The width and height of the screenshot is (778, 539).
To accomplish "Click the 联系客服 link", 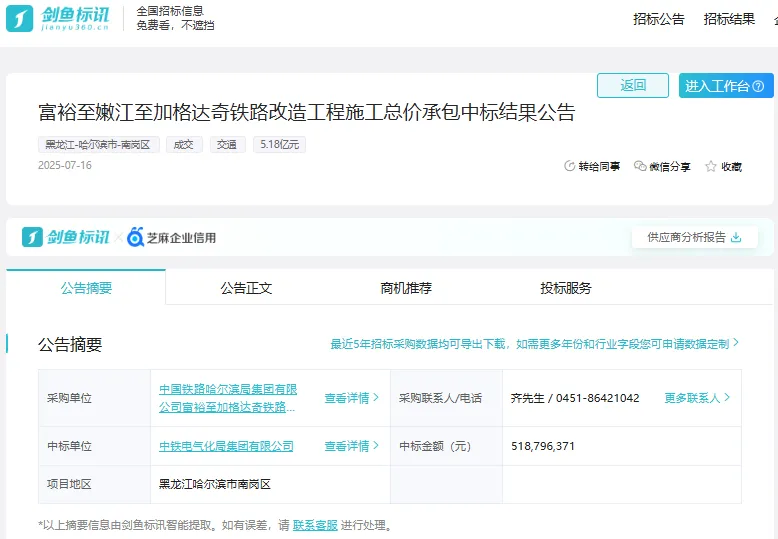I will pyautogui.click(x=314, y=525).
